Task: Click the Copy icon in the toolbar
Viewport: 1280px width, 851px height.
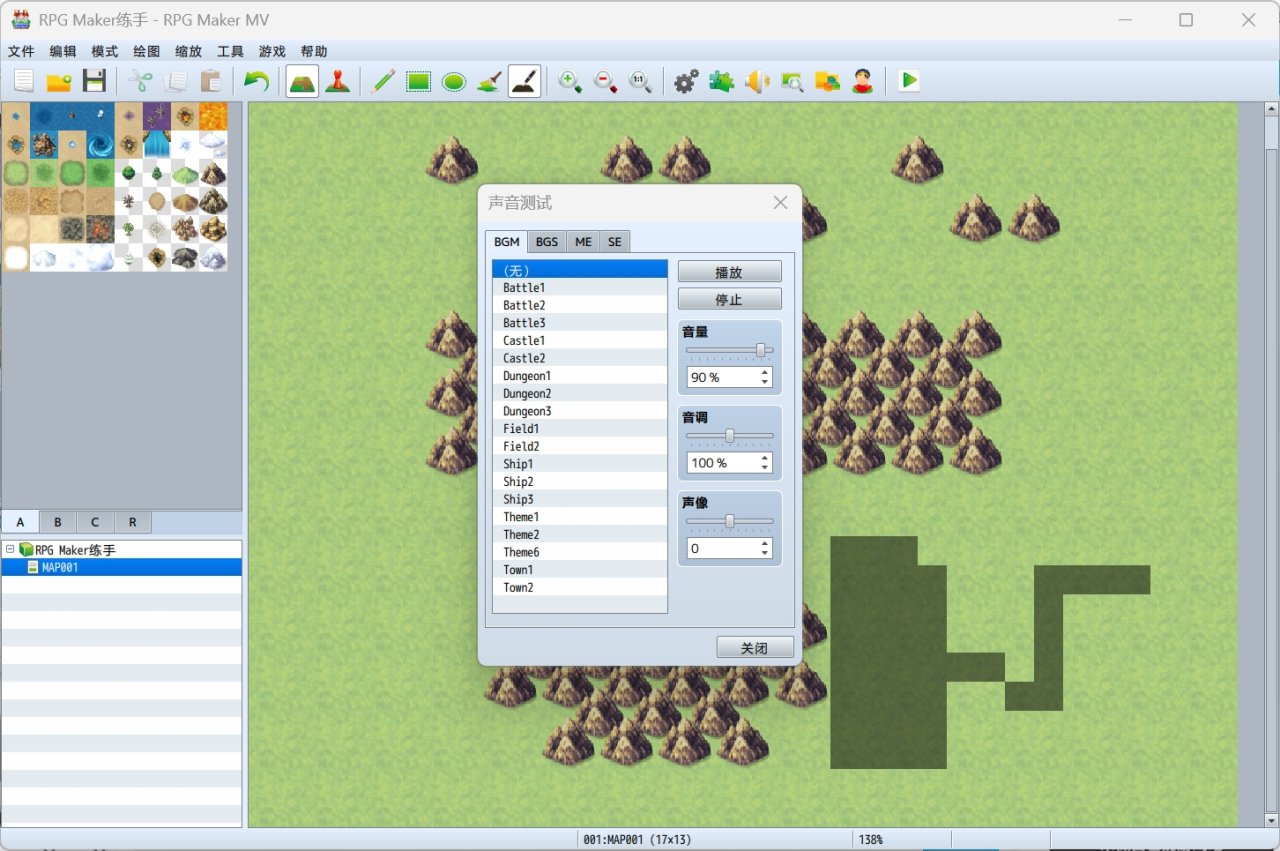Action: click(175, 82)
